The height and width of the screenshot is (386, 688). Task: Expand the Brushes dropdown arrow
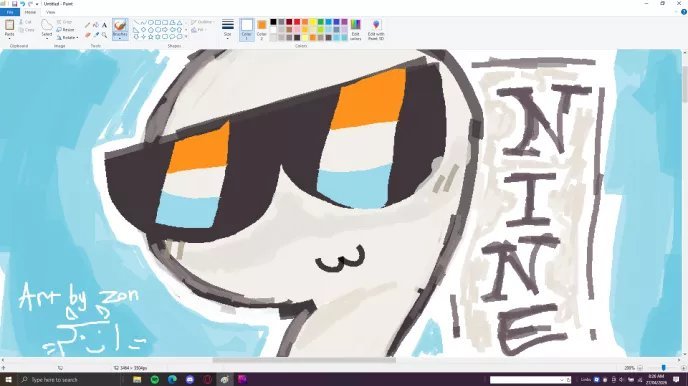click(120, 39)
